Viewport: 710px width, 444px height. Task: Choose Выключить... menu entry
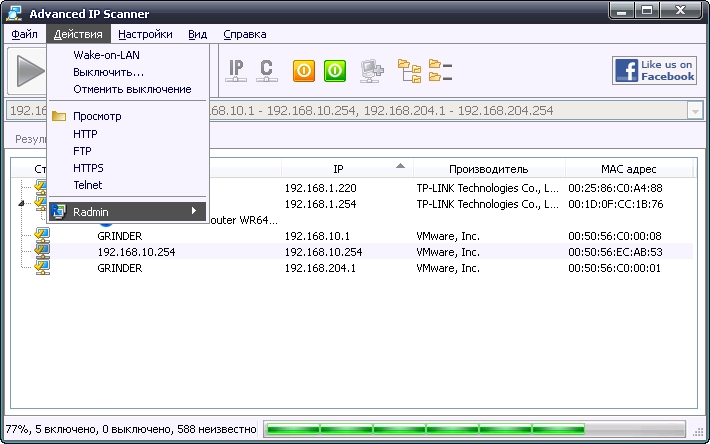tap(127, 72)
